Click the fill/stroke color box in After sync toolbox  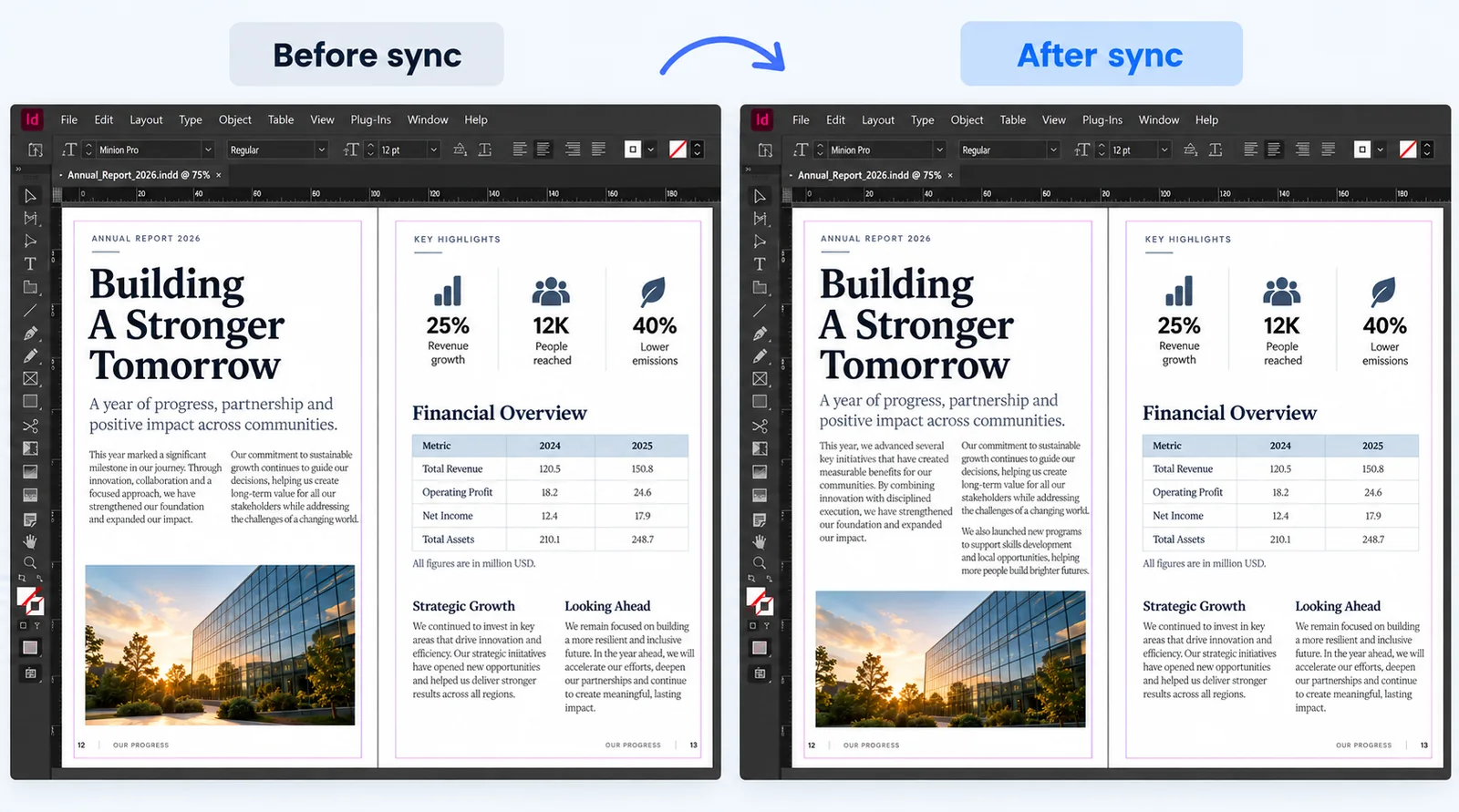pyautogui.click(x=761, y=601)
